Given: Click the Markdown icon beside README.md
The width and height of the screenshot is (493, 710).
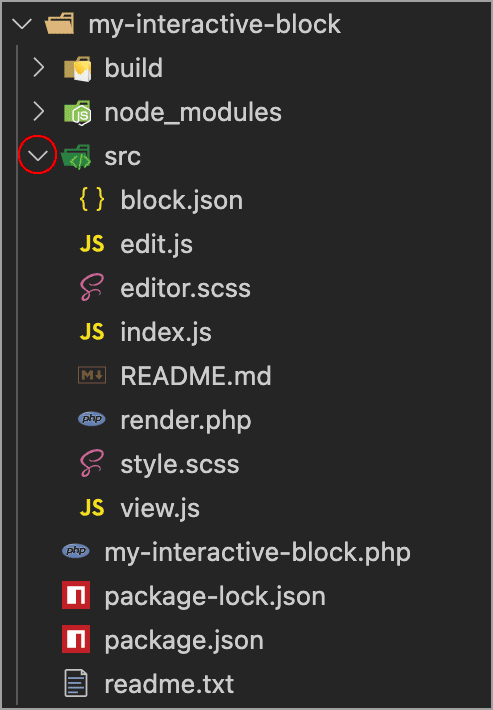Looking at the screenshot, I should coord(92,375).
